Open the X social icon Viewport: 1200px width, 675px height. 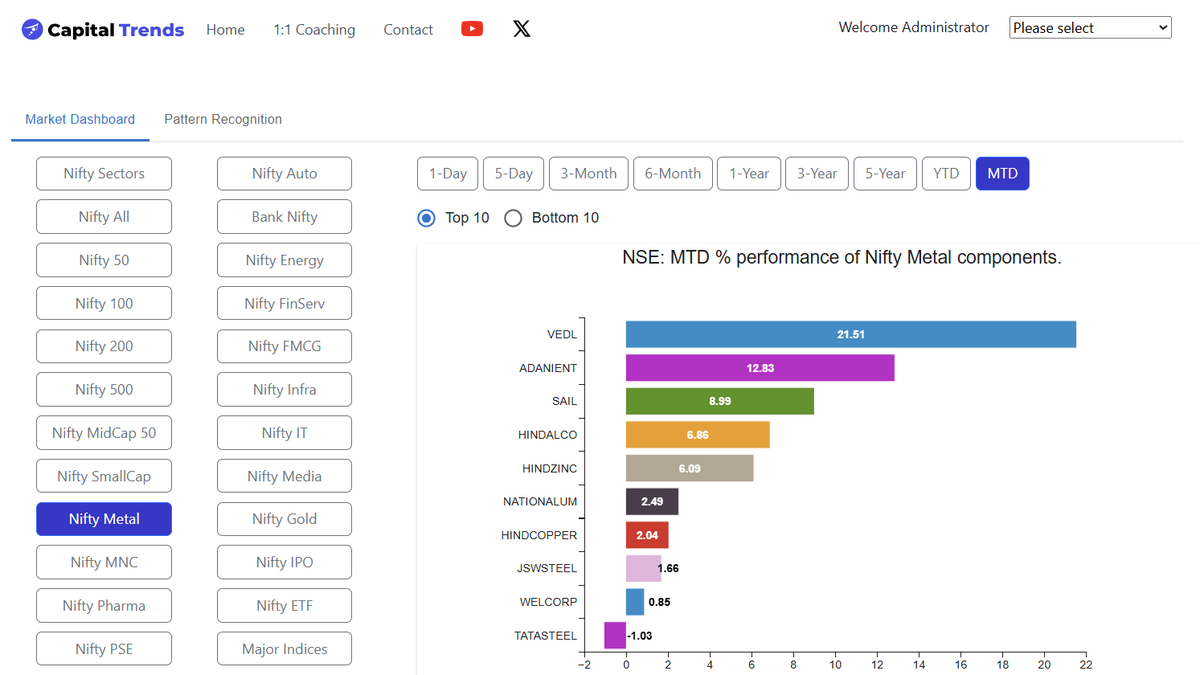(521, 29)
